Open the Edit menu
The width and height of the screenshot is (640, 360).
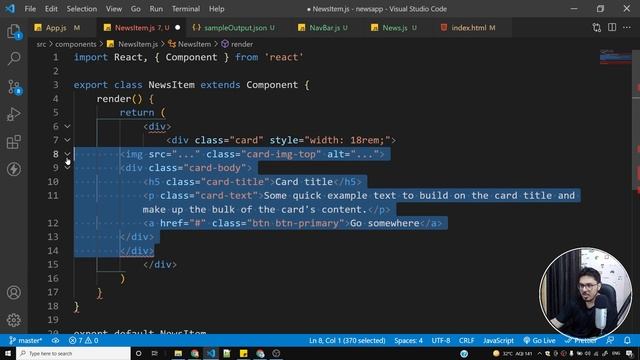click(x=51, y=9)
